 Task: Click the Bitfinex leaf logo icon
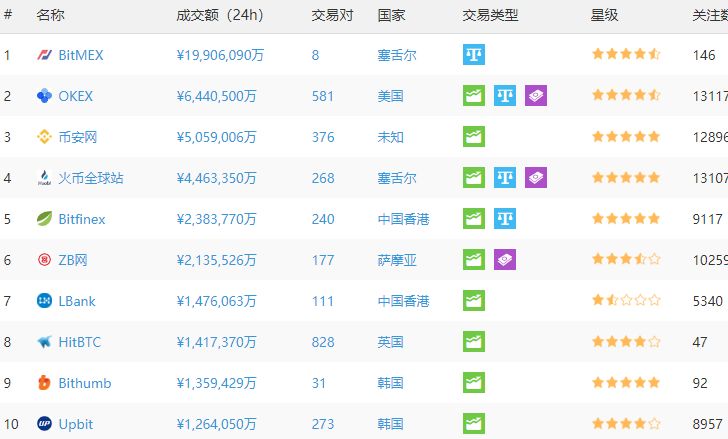coord(44,219)
